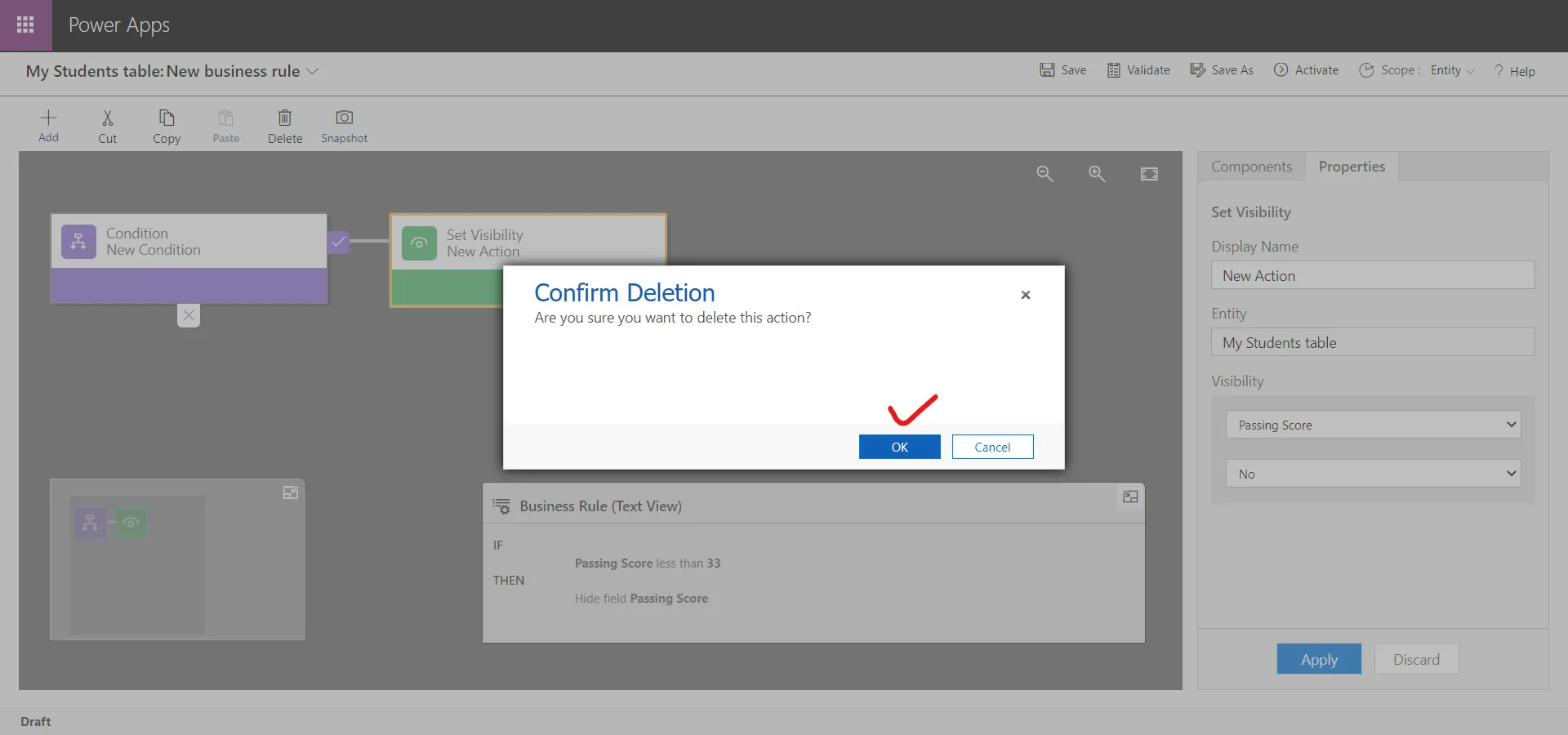Zoom in the designer canvas
The width and height of the screenshot is (1568, 735).
(x=1097, y=174)
